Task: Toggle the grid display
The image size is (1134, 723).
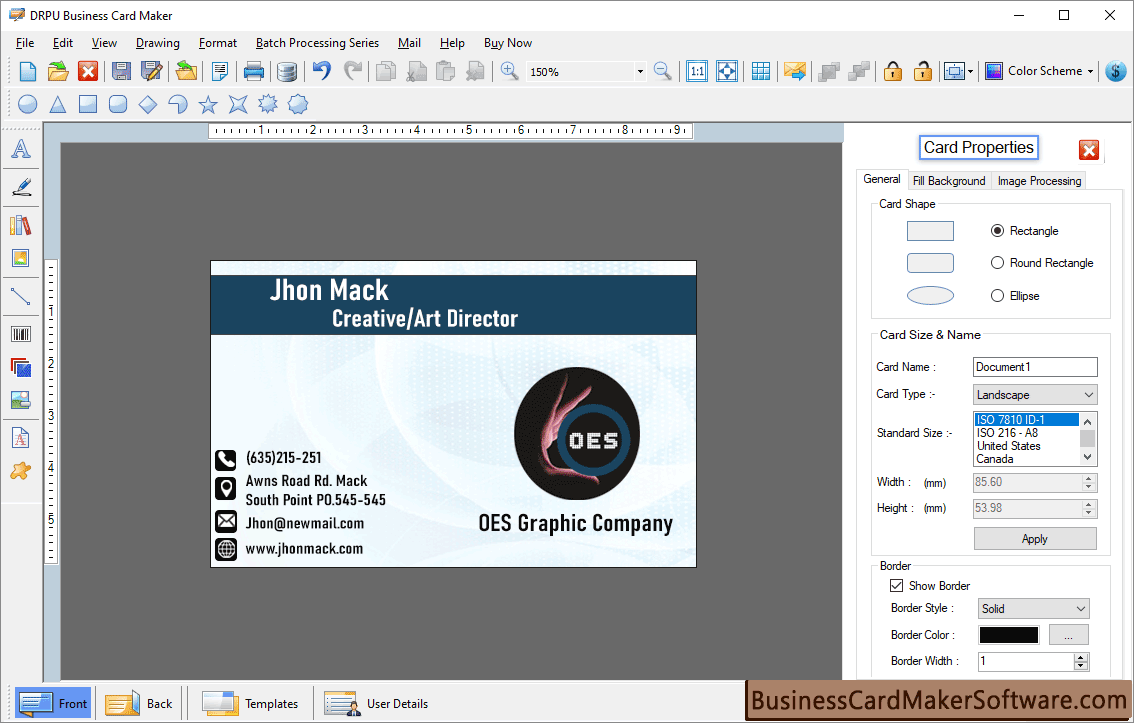Action: click(761, 71)
